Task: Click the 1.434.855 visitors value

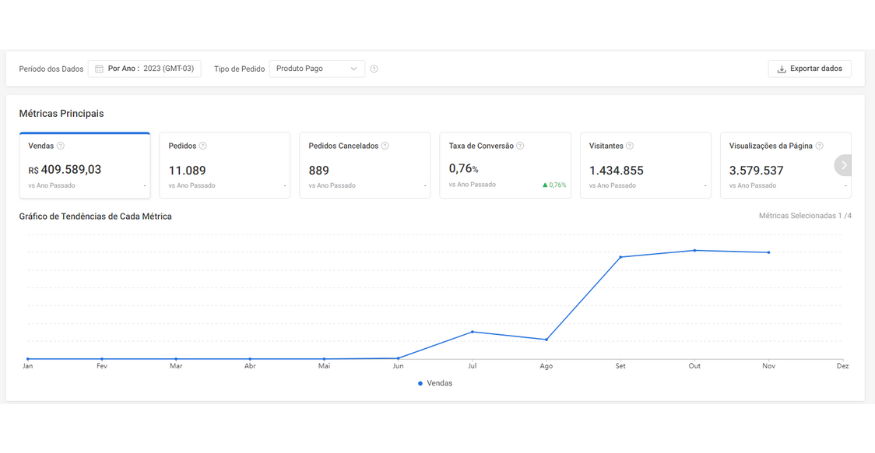Action: 616,171
